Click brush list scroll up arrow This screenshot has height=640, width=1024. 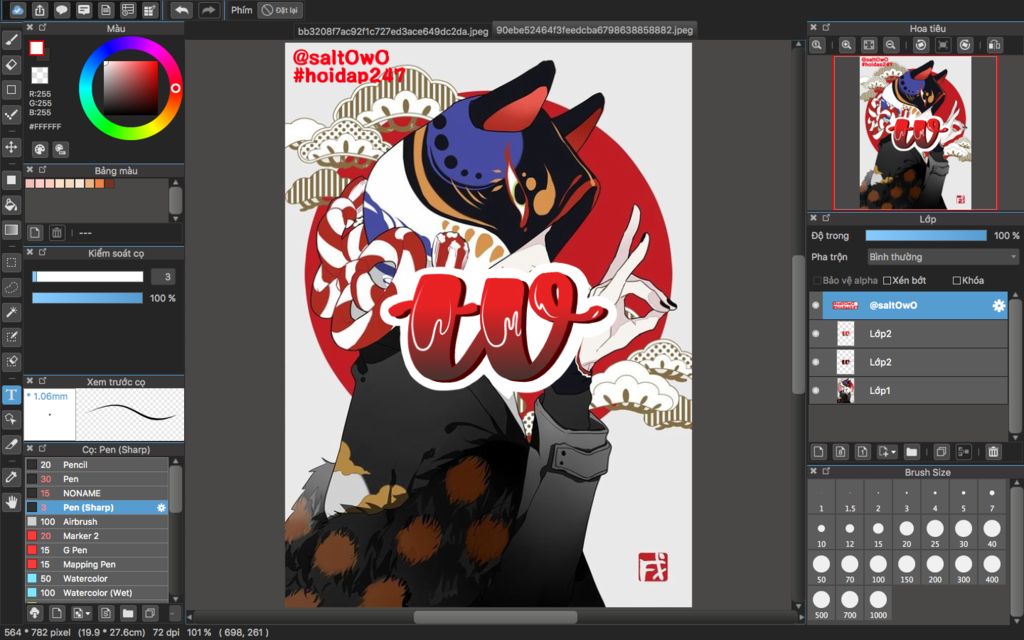click(x=175, y=462)
